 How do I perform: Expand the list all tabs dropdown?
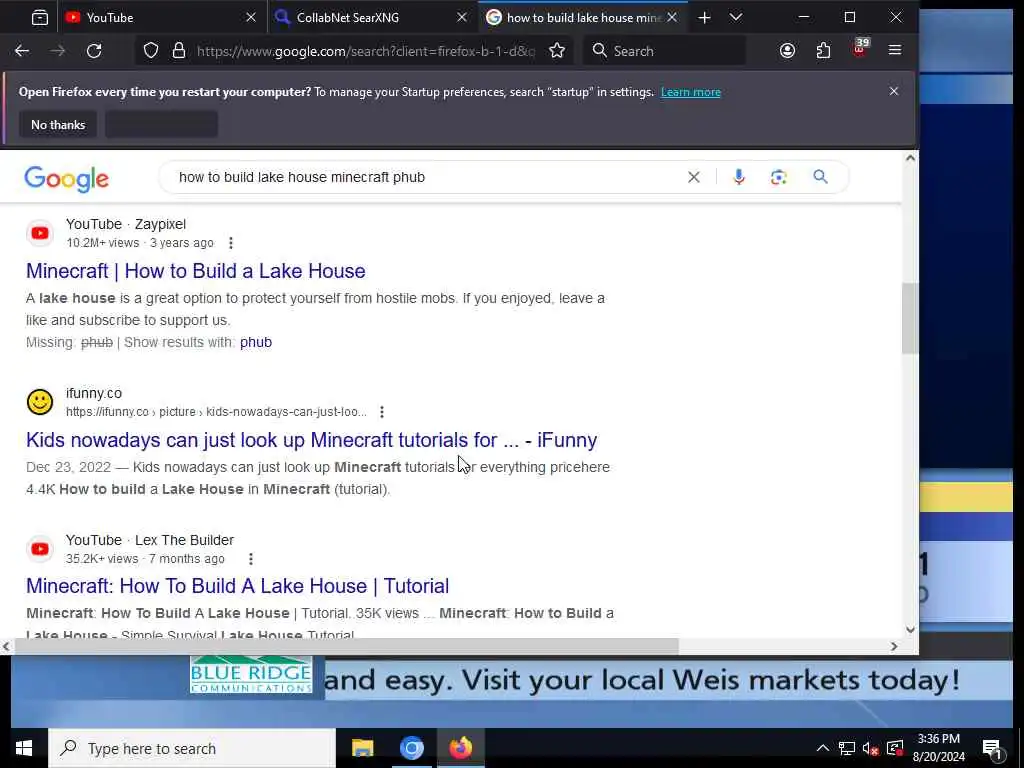736,18
